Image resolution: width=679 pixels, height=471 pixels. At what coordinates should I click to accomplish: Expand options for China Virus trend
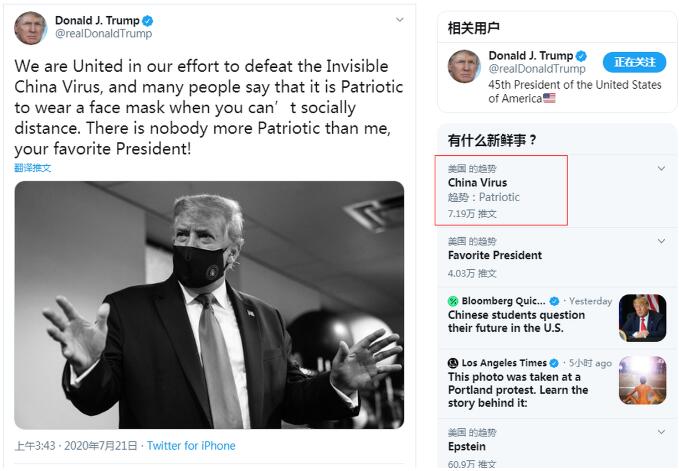pyautogui.click(x=661, y=168)
